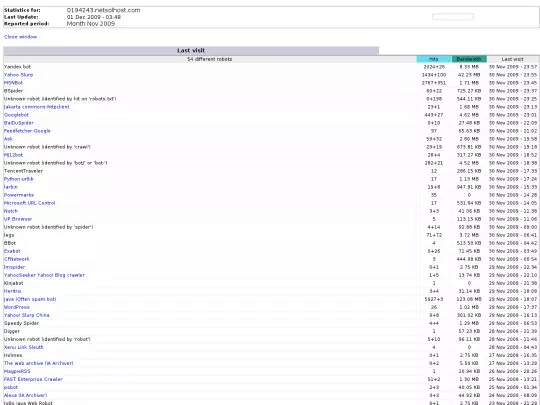Select the BBot row name
This screenshot has height=405, width=540.
click(x=10, y=243)
